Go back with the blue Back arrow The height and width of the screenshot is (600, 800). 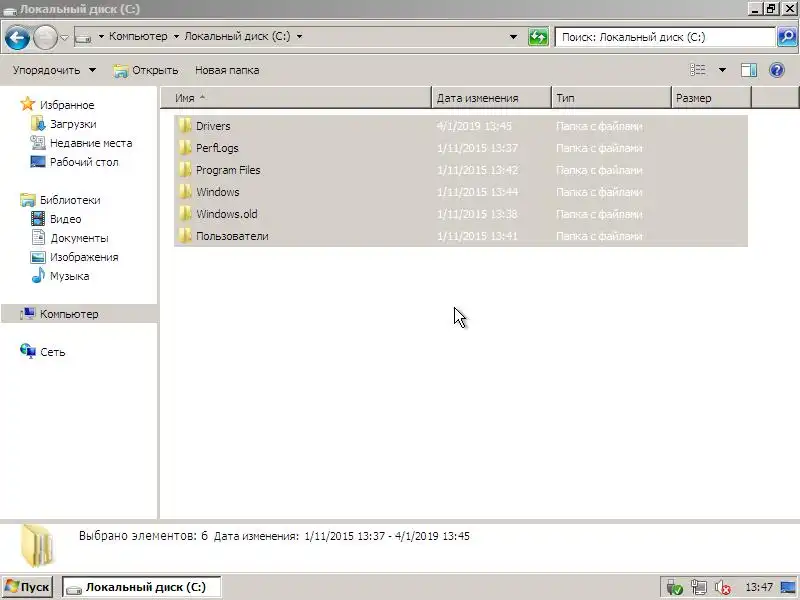coord(17,37)
